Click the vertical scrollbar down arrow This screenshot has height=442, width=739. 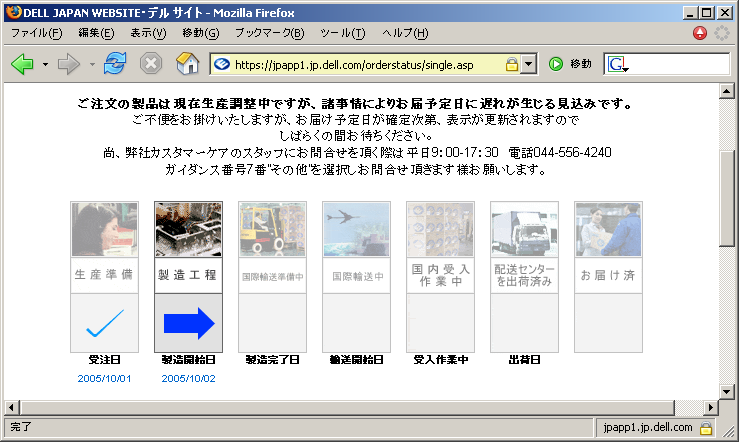click(x=728, y=390)
